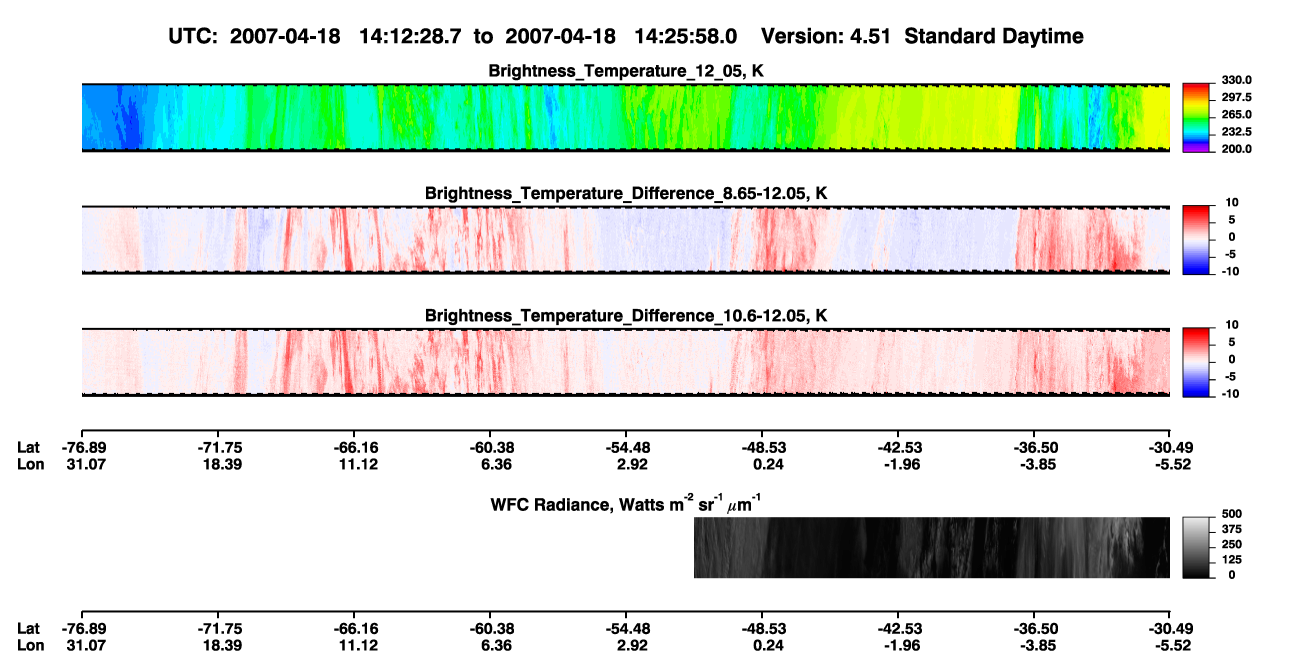Click upper axis longitude value 31.07
Image resolution: width=1300 pixels, height=667 pixels.
pyautogui.click(x=81, y=464)
